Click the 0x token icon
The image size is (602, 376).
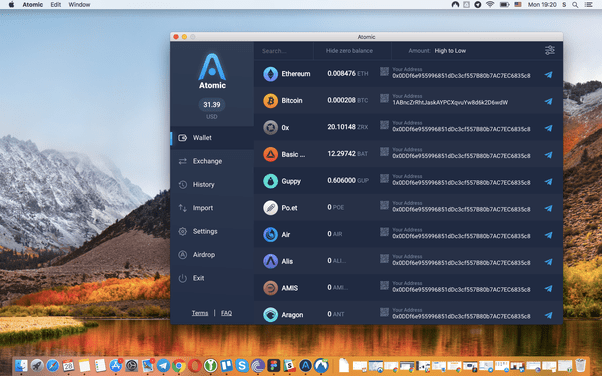tap(270, 128)
